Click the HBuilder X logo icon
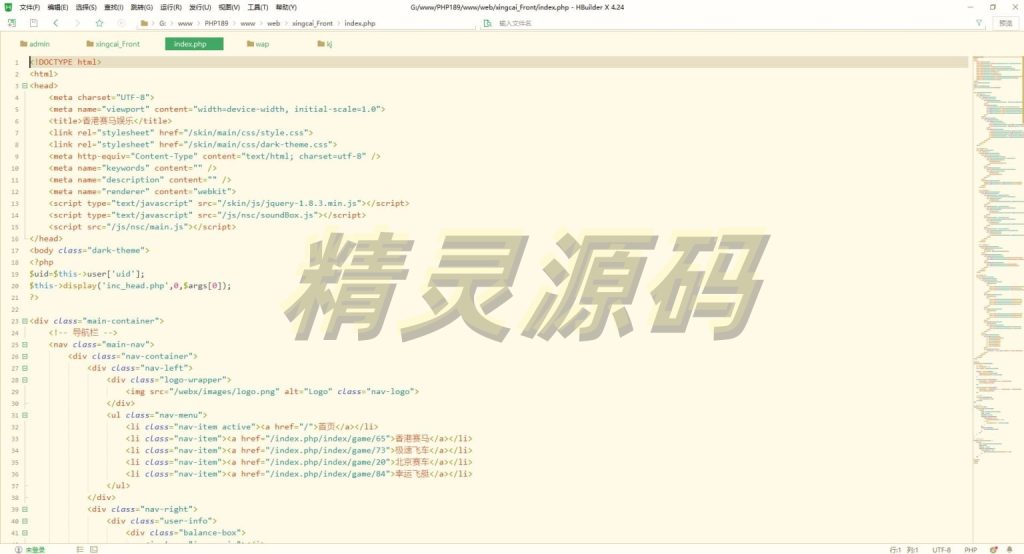The width and height of the screenshot is (1024, 554). click(x=8, y=7)
